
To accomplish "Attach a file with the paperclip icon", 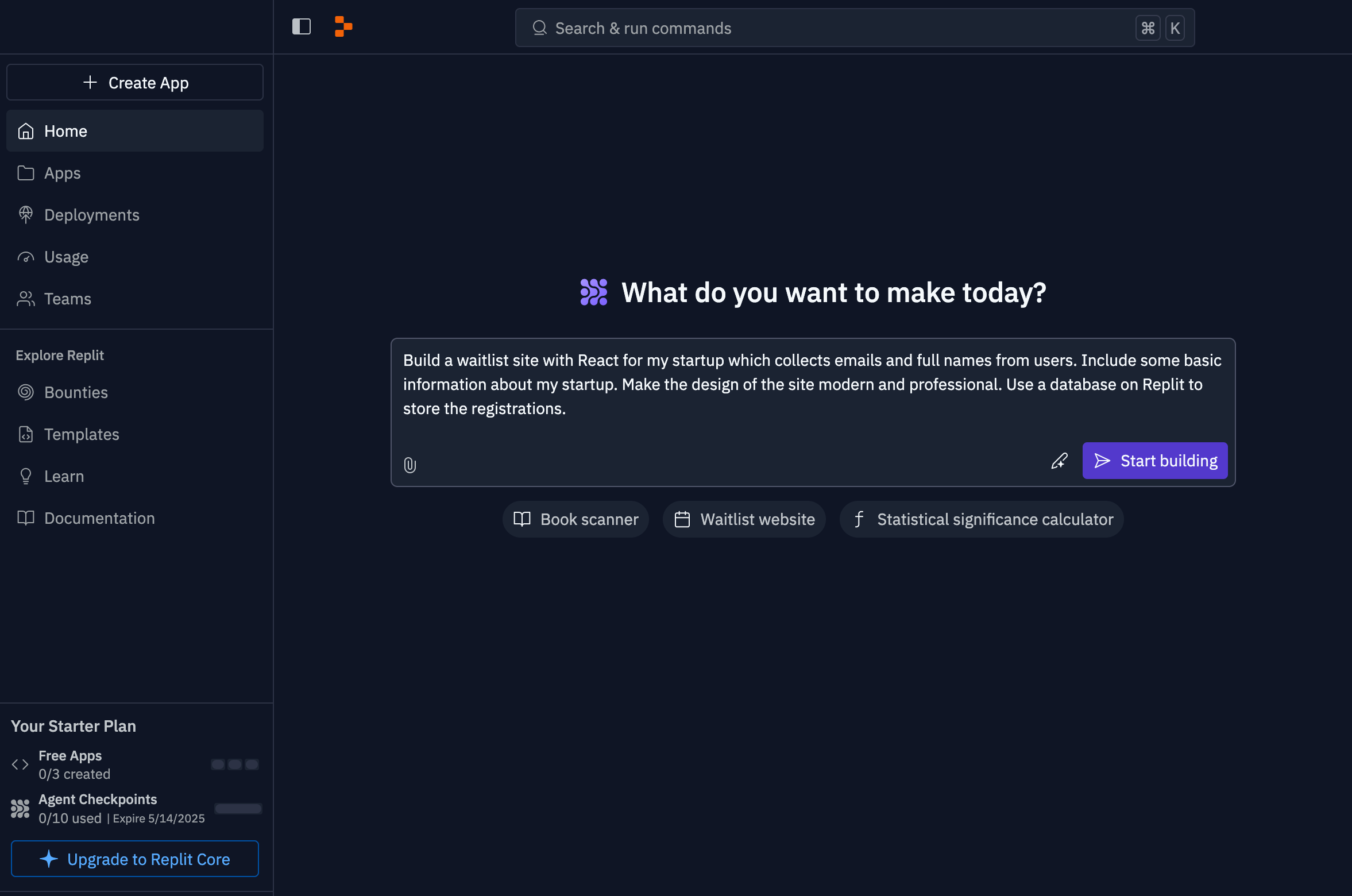I will click(x=410, y=465).
